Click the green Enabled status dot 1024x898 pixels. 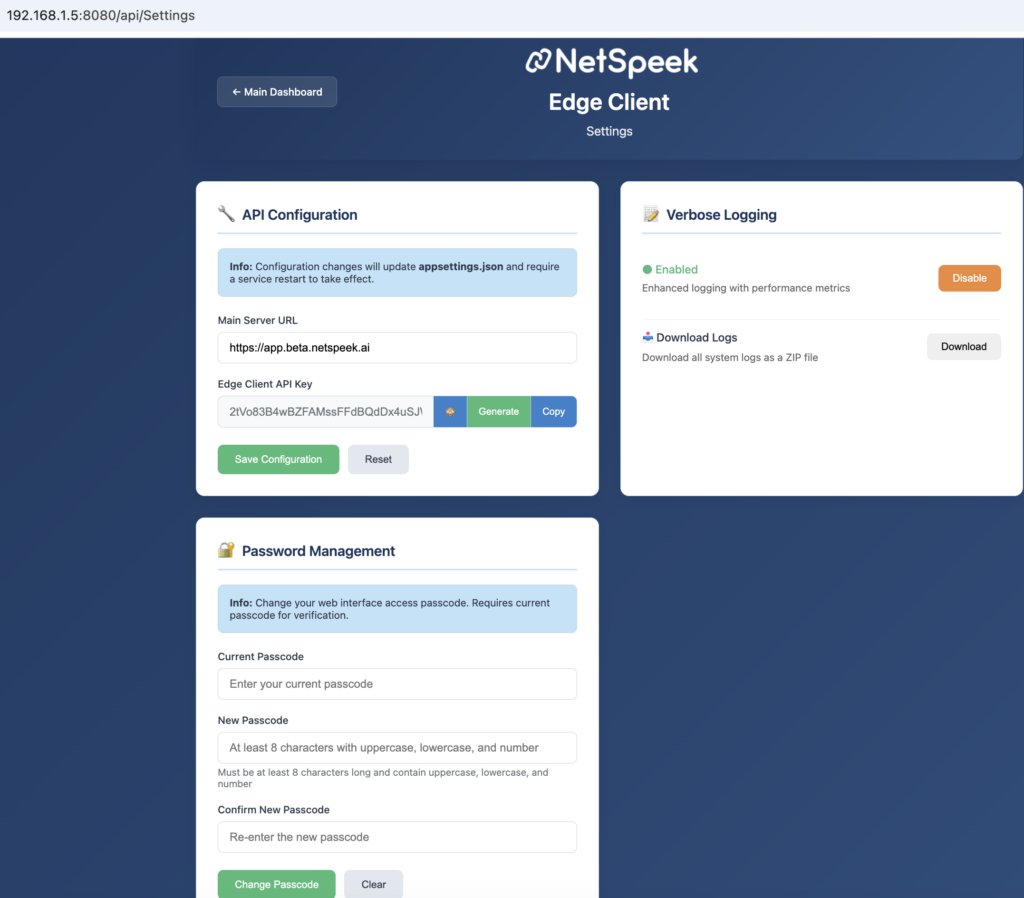click(647, 269)
